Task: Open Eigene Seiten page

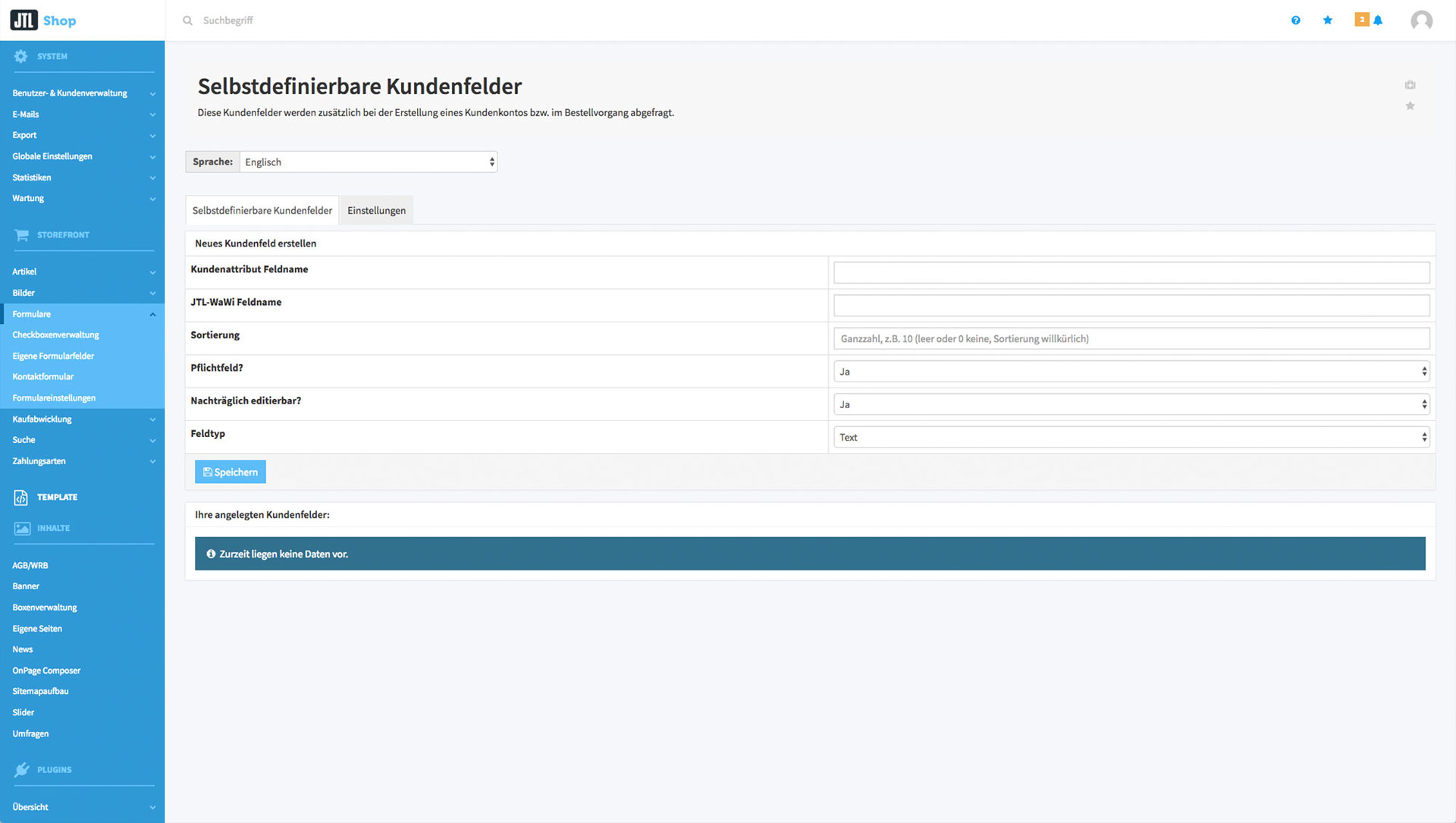Action: [x=37, y=629]
